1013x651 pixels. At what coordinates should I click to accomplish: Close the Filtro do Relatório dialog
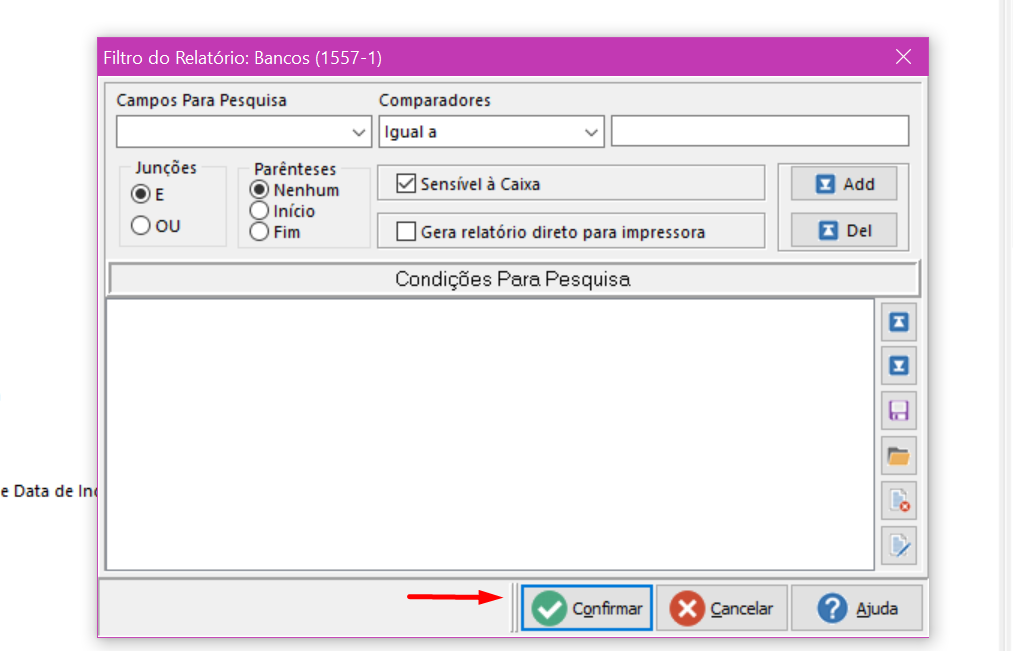903,57
